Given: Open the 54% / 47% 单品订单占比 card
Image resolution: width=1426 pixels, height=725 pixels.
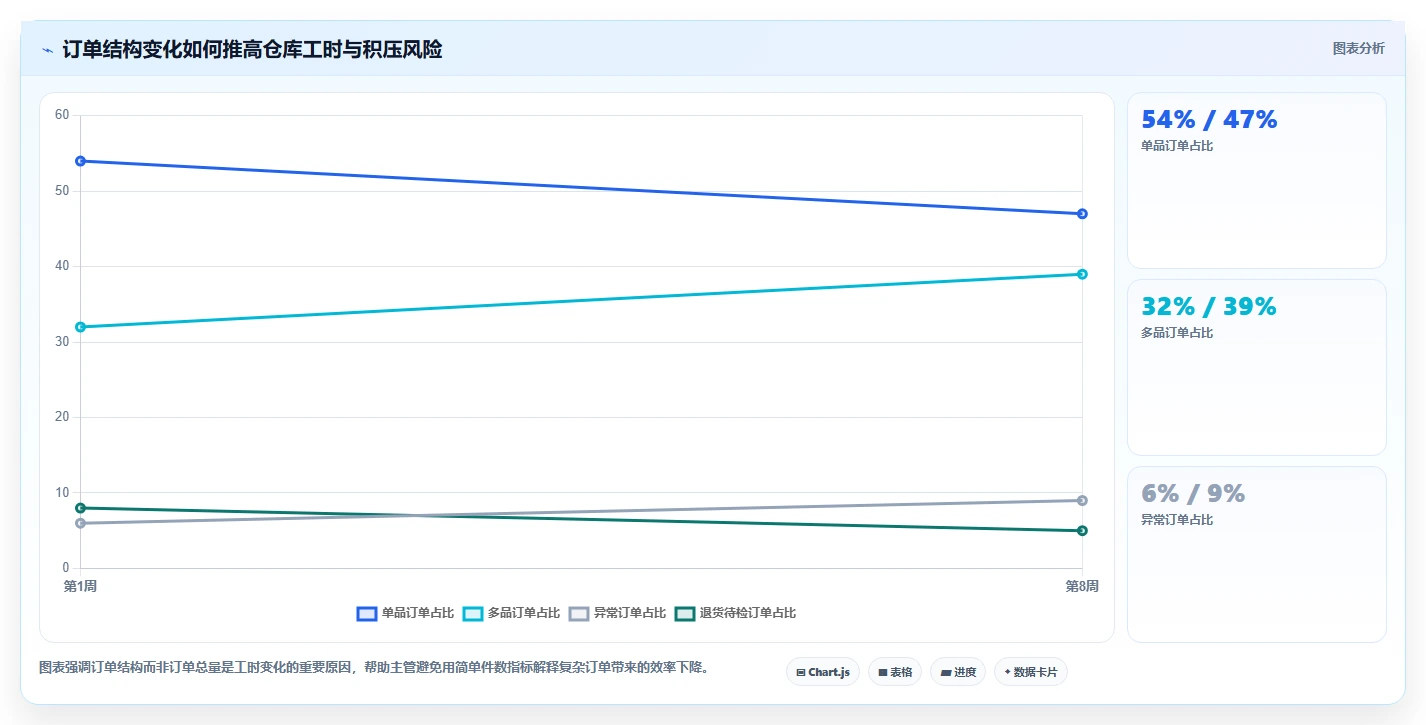Looking at the screenshot, I should 1256,181.
